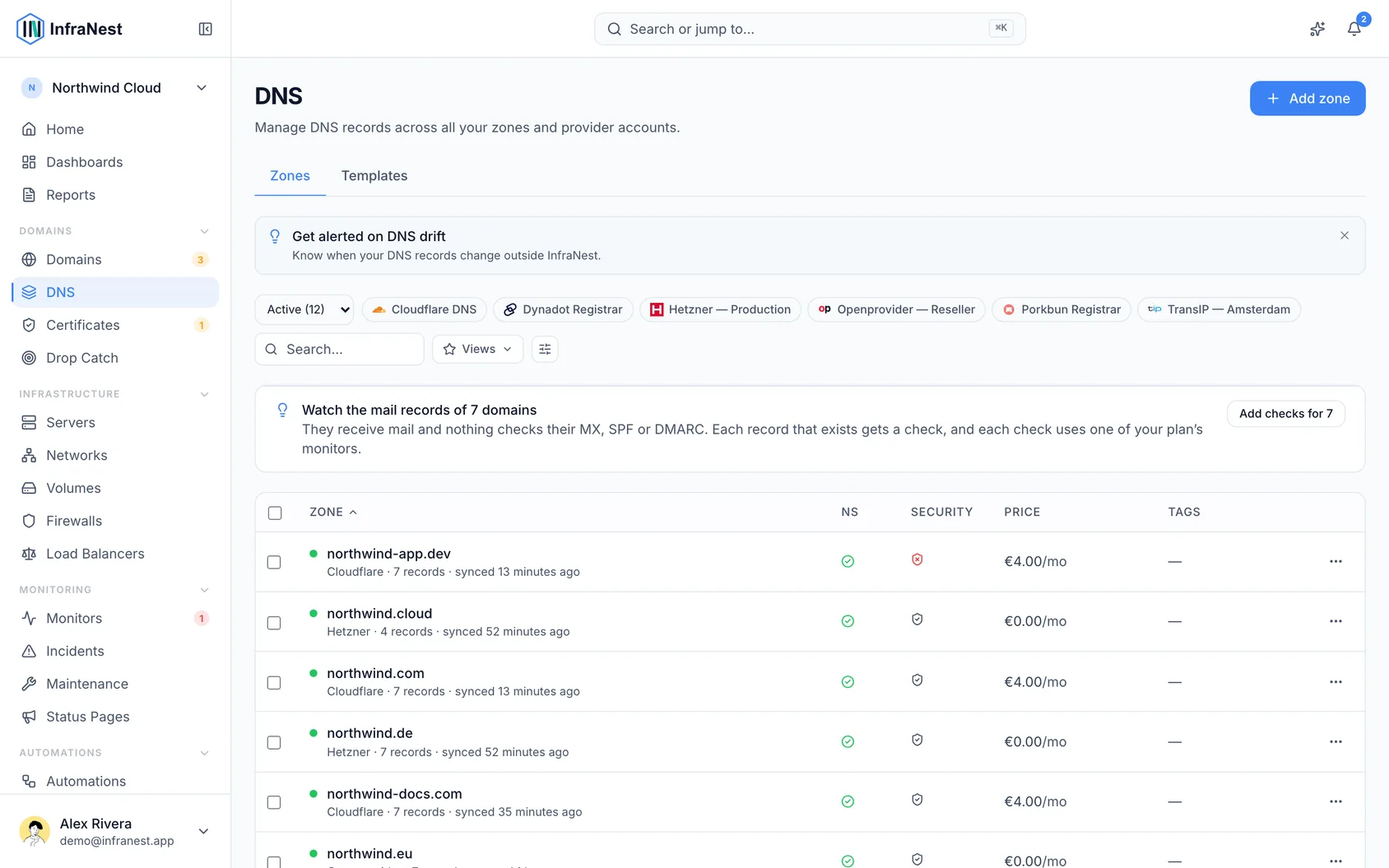Select the Zones tab
The width and height of the screenshot is (1389, 868).
pyautogui.click(x=290, y=175)
